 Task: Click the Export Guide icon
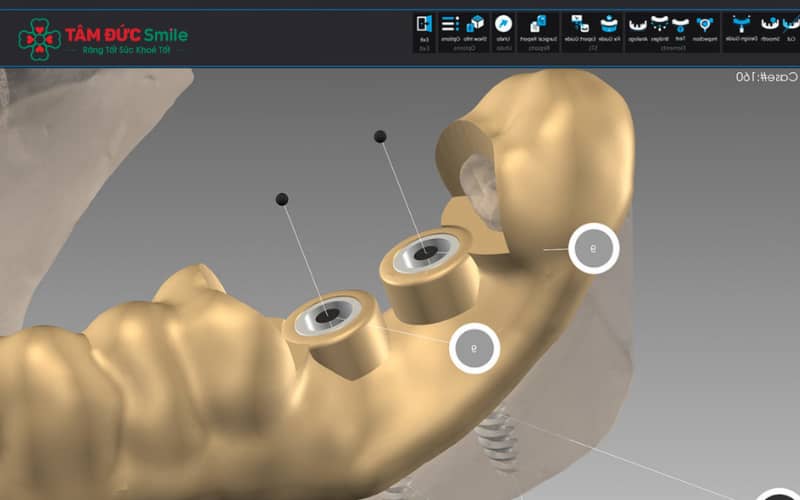click(580, 28)
